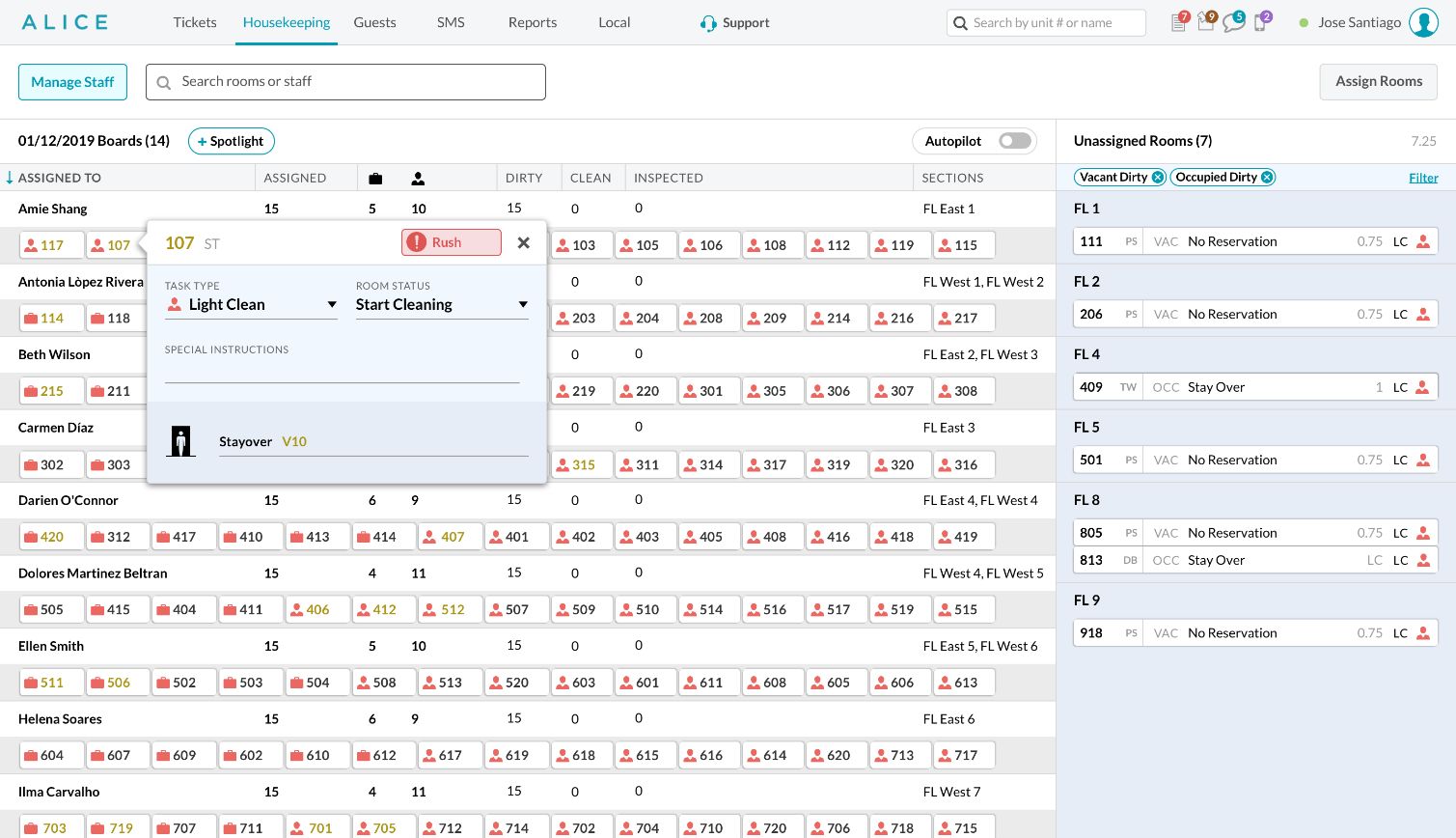Close the room 107 popup
The image size is (1456, 838).
(x=523, y=243)
